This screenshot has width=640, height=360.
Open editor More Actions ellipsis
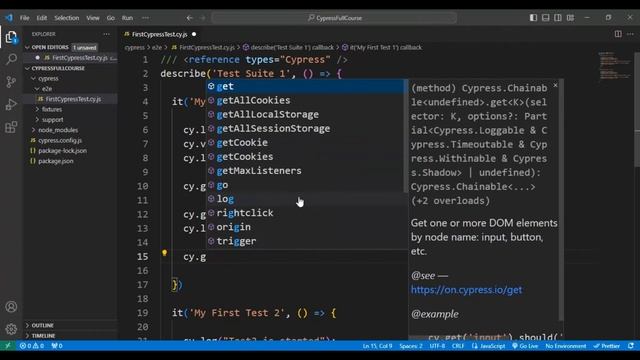tap(630, 34)
